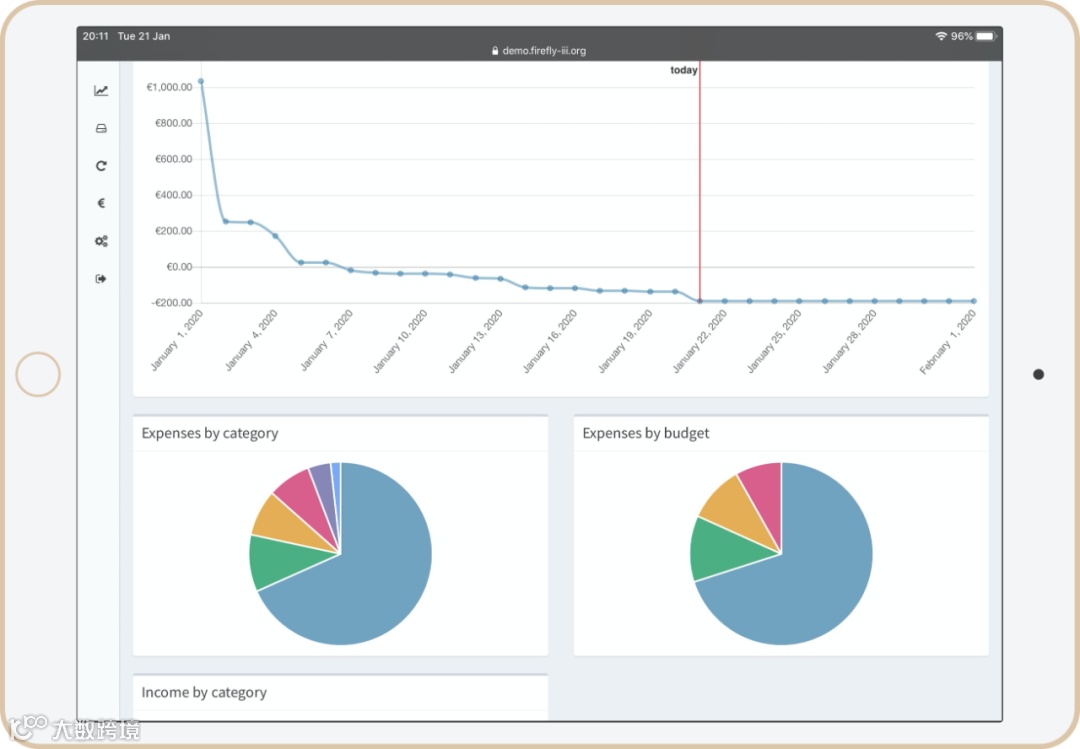1080x749 pixels.
Task: Tap the Wi-Fi status icon
Action: coord(941,36)
